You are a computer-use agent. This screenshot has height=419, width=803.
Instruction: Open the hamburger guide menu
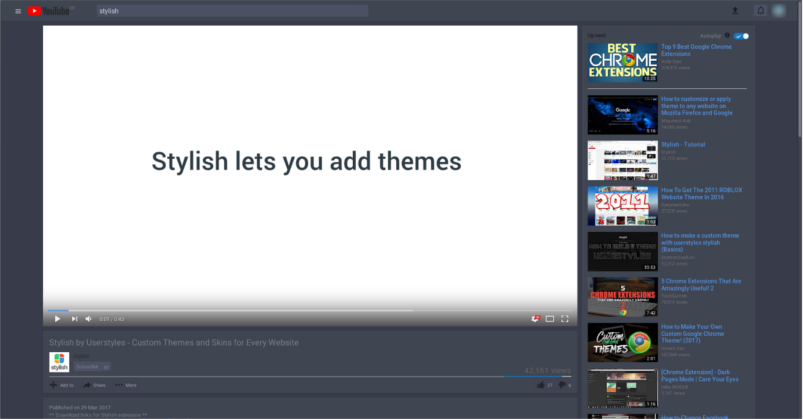(18, 11)
